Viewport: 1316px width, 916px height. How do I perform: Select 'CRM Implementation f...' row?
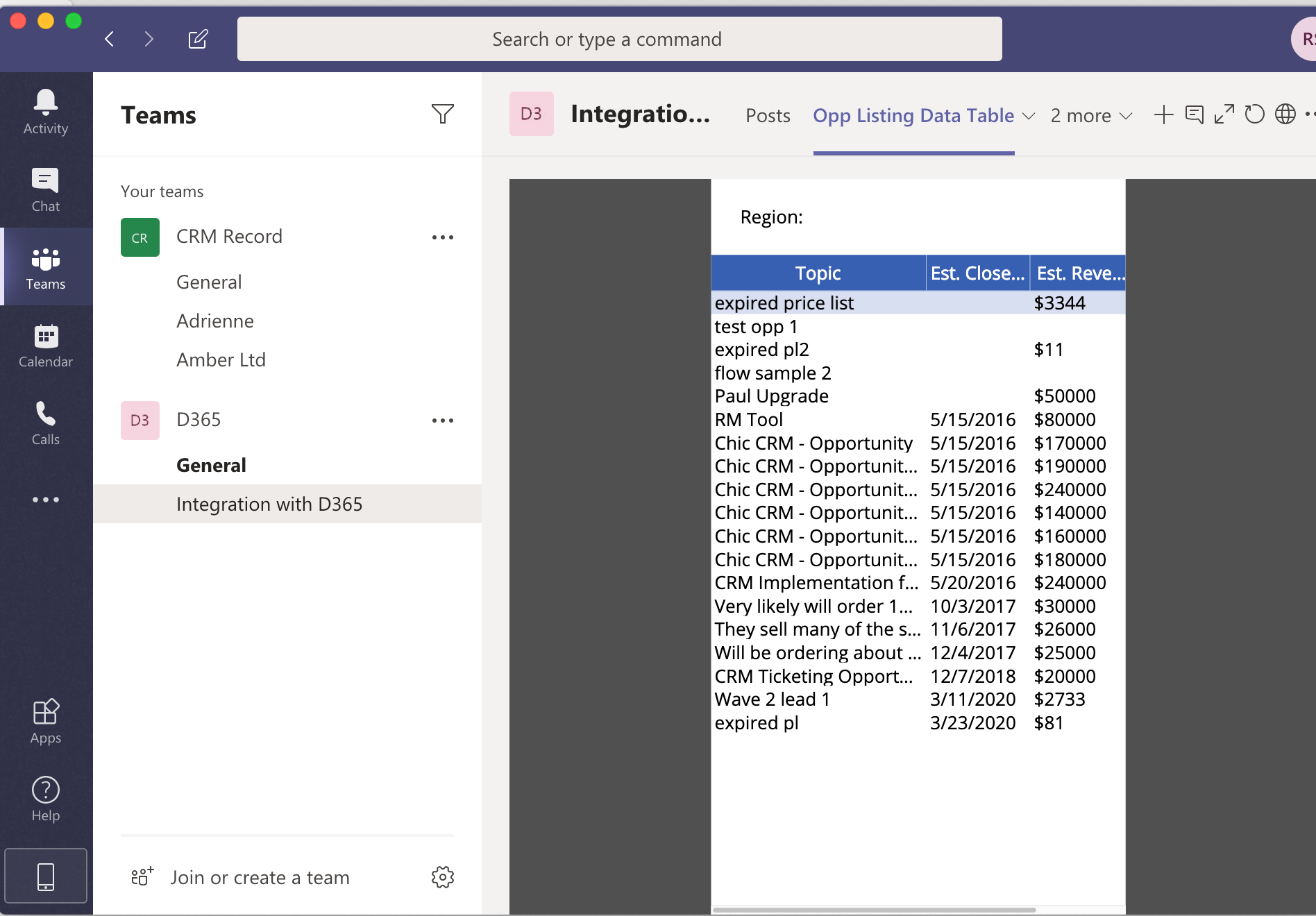pos(918,582)
